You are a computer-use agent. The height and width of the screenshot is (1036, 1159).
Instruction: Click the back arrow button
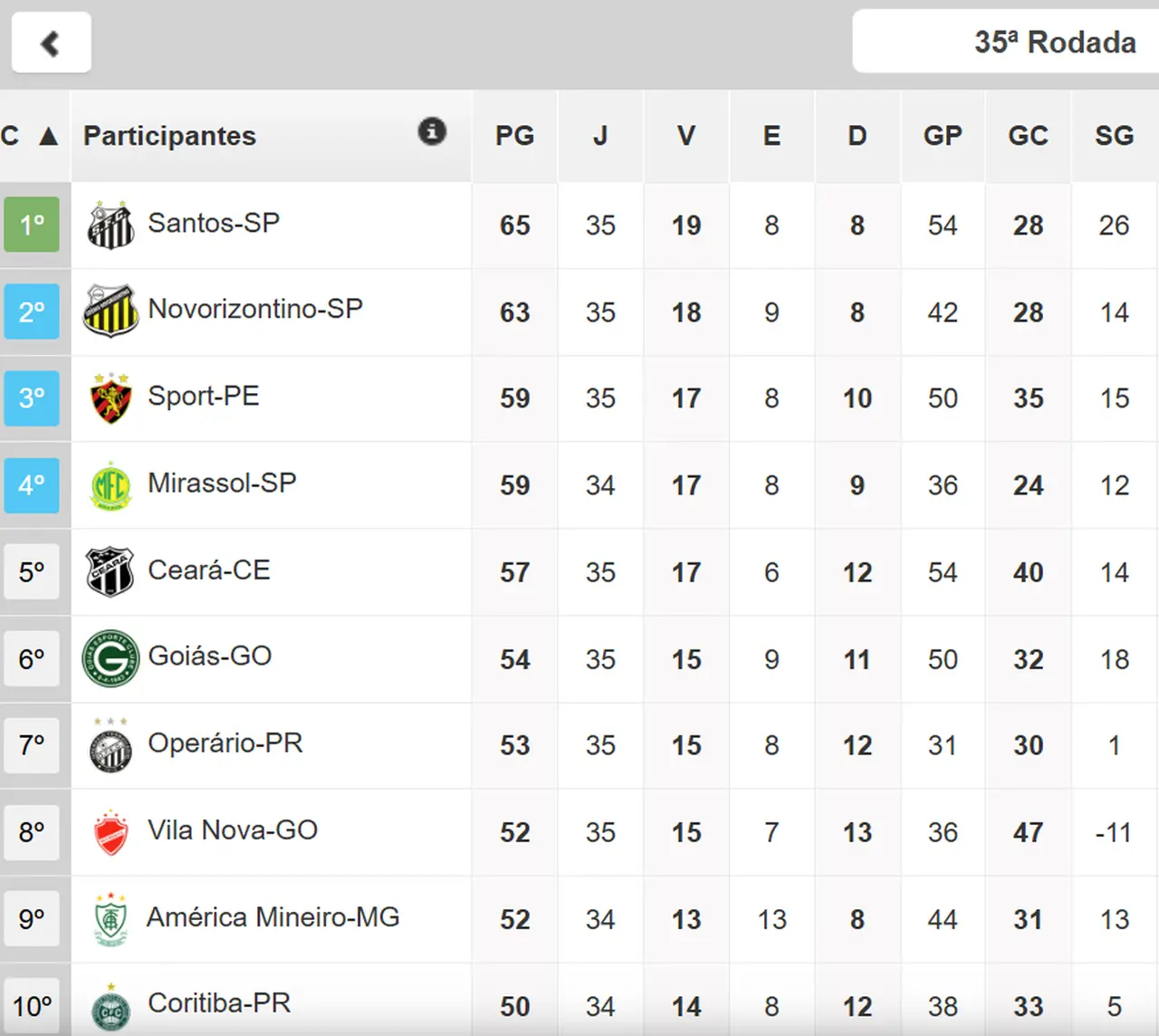(x=51, y=43)
